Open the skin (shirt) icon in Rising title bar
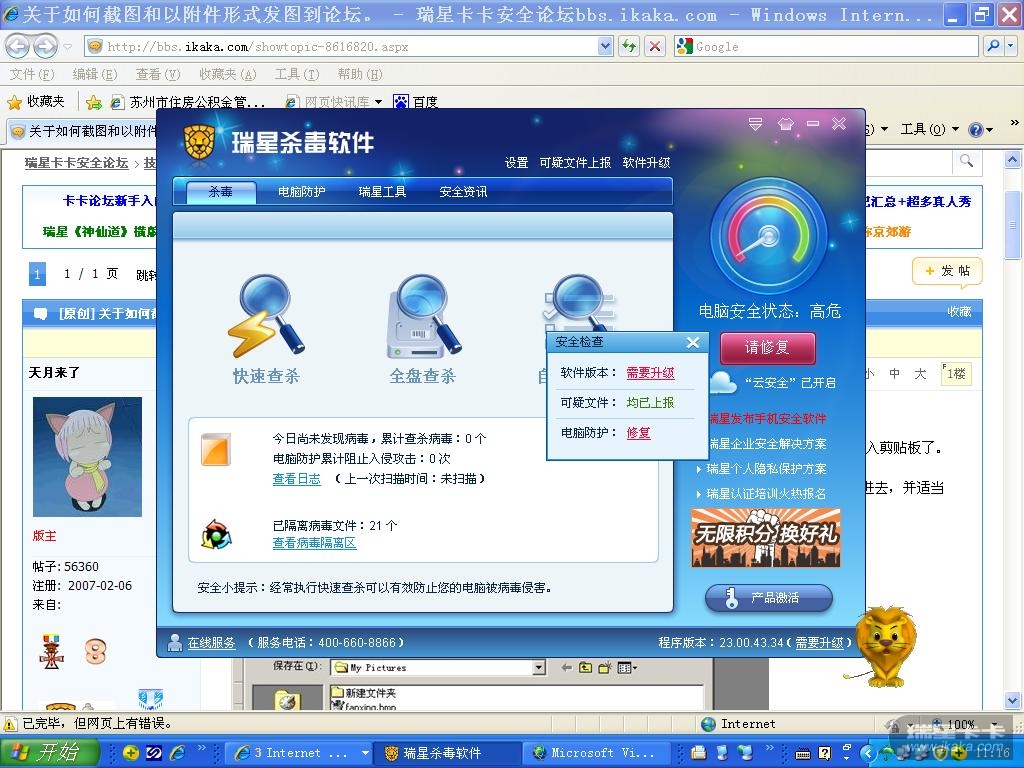The width and height of the screenshot is (1024, 768). click(786, 123)
